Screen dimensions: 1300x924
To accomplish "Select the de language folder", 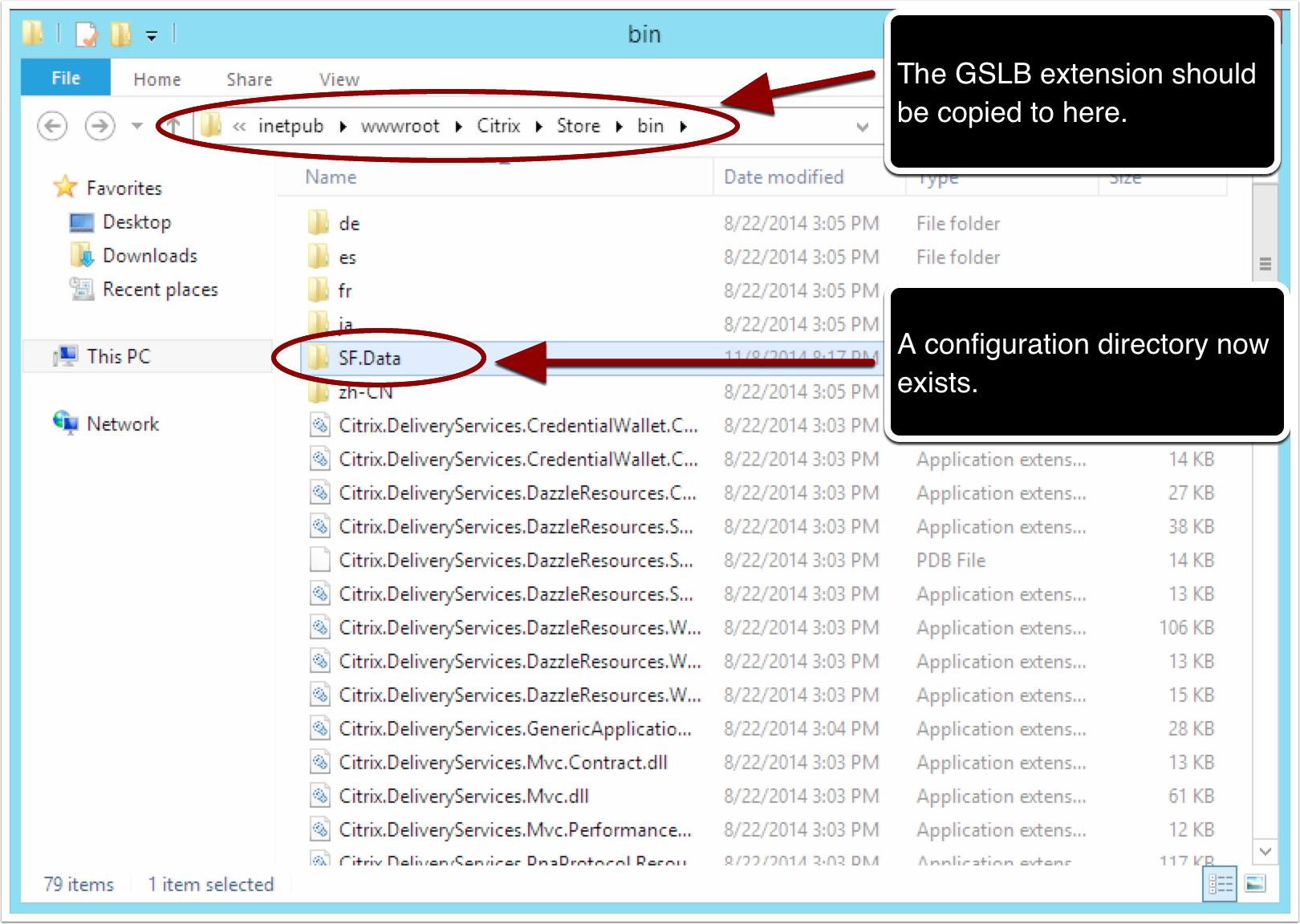I will tap(348, 224).
